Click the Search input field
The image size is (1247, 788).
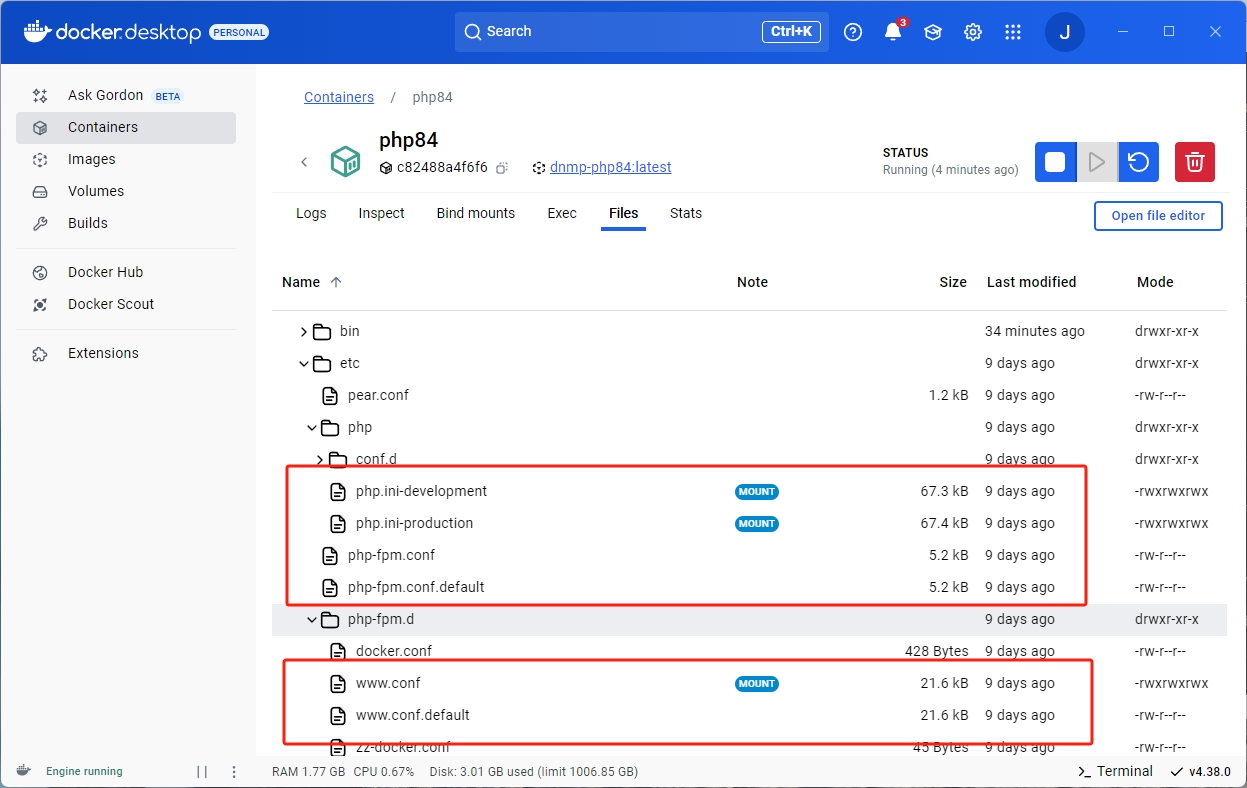(641, 32)
